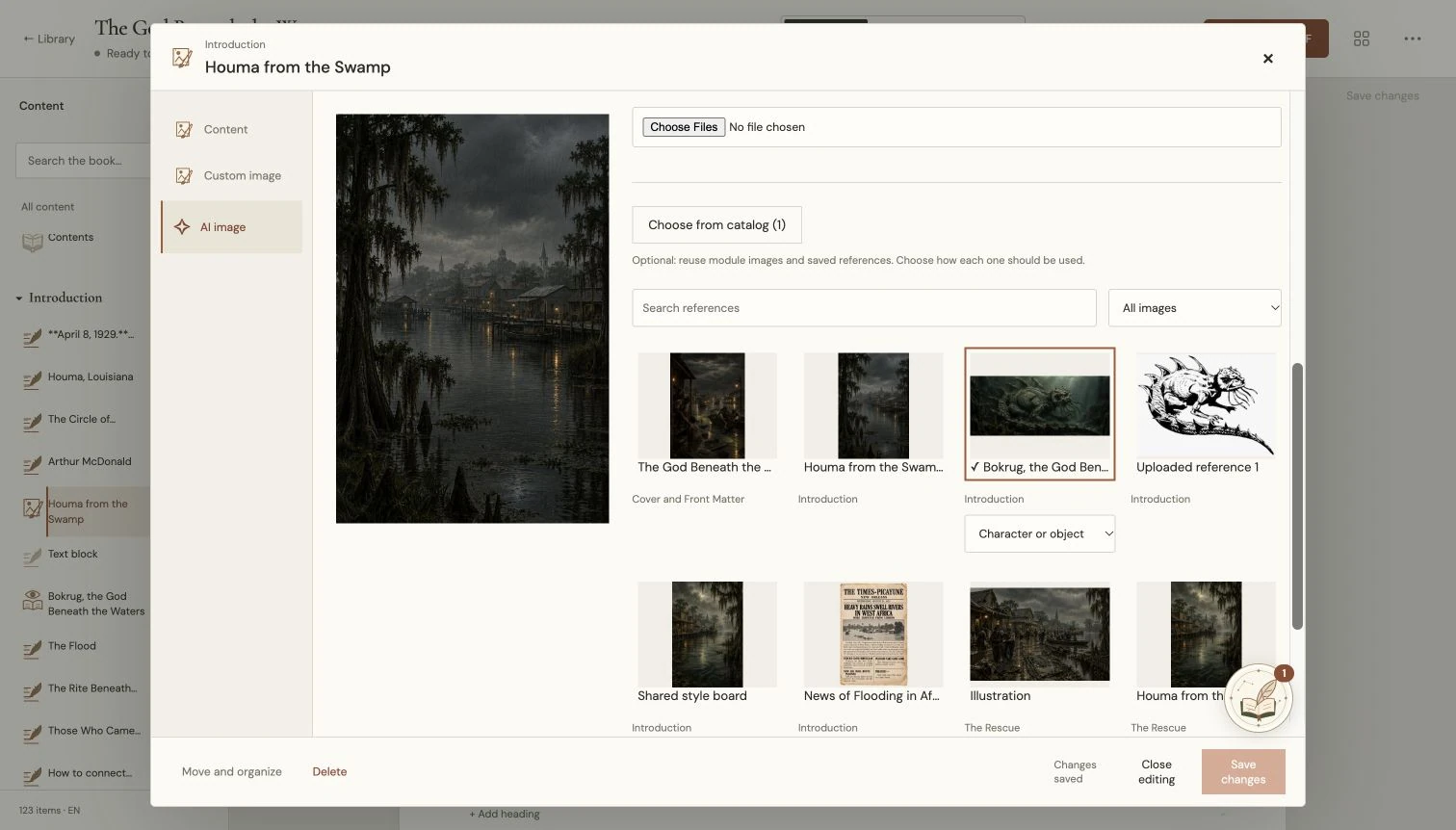
Task: Open the Custom image tab
Action: [231, 175]
